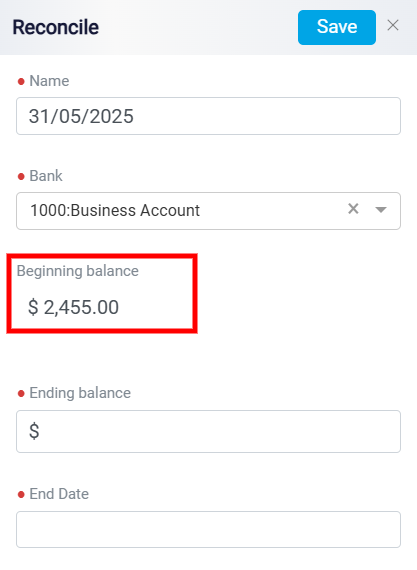The height and width of the screenshot is (570, 417).
Task: Clear the selected Business Account bank
Action: (353, 209)
